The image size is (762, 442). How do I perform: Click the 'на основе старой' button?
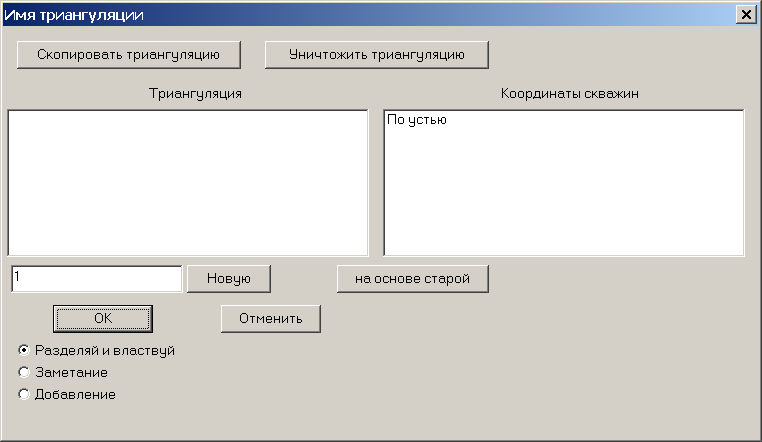pos(413,279)
